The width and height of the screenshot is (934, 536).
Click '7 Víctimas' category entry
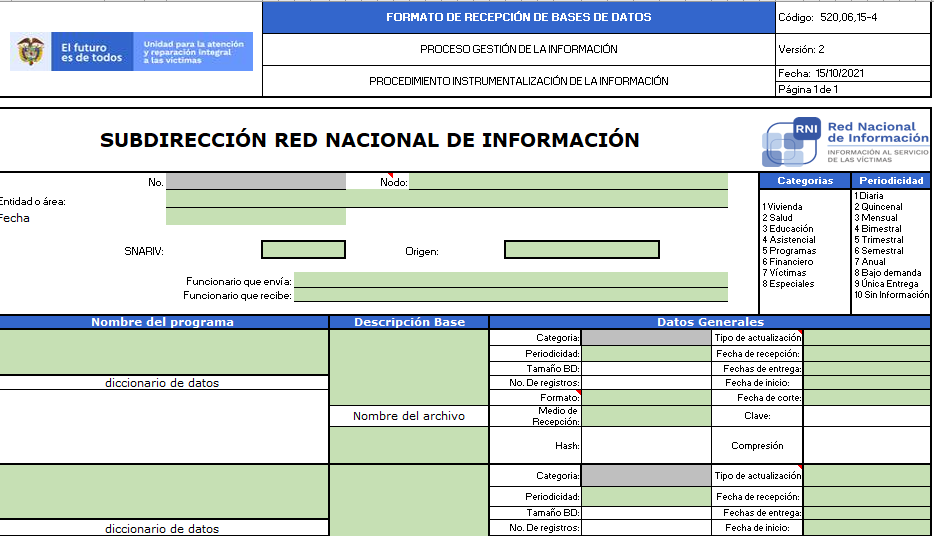[x=784, y=273]
